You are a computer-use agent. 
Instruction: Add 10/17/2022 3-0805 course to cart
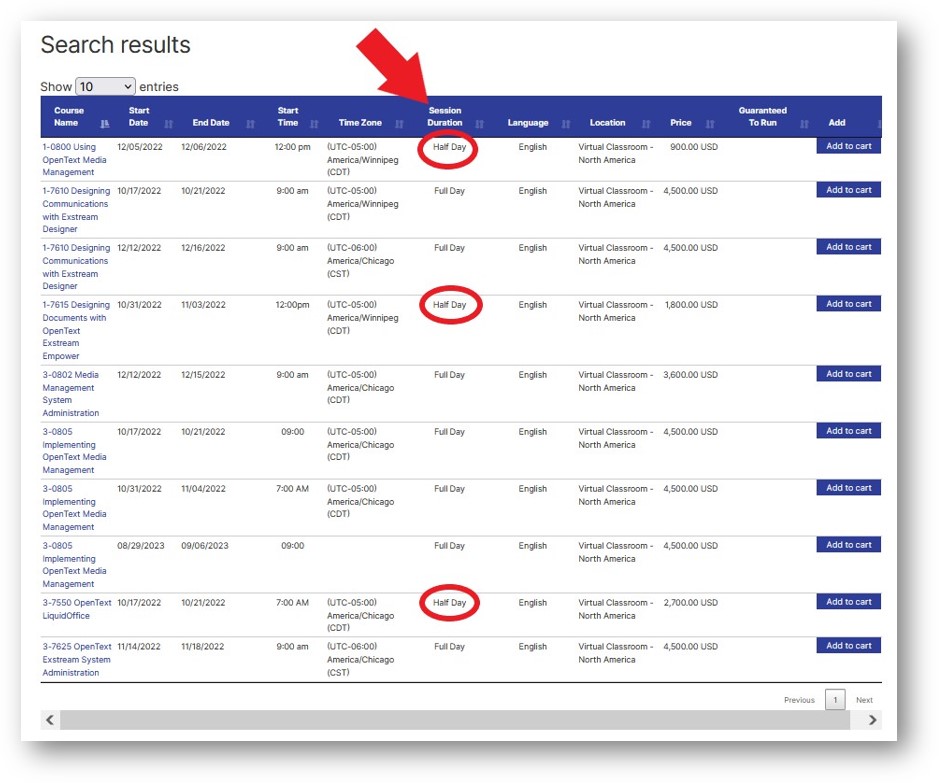[x=849, y=430]
